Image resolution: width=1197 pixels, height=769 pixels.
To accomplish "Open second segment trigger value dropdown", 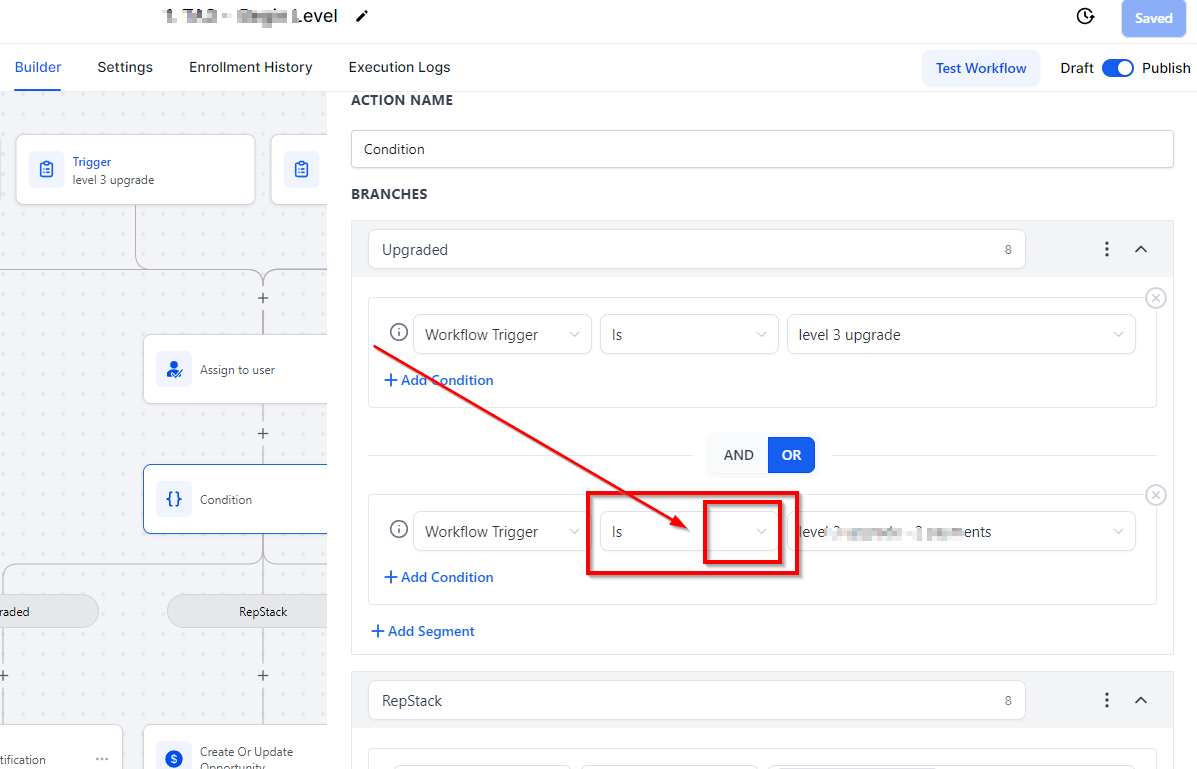I will pos(963,532).
